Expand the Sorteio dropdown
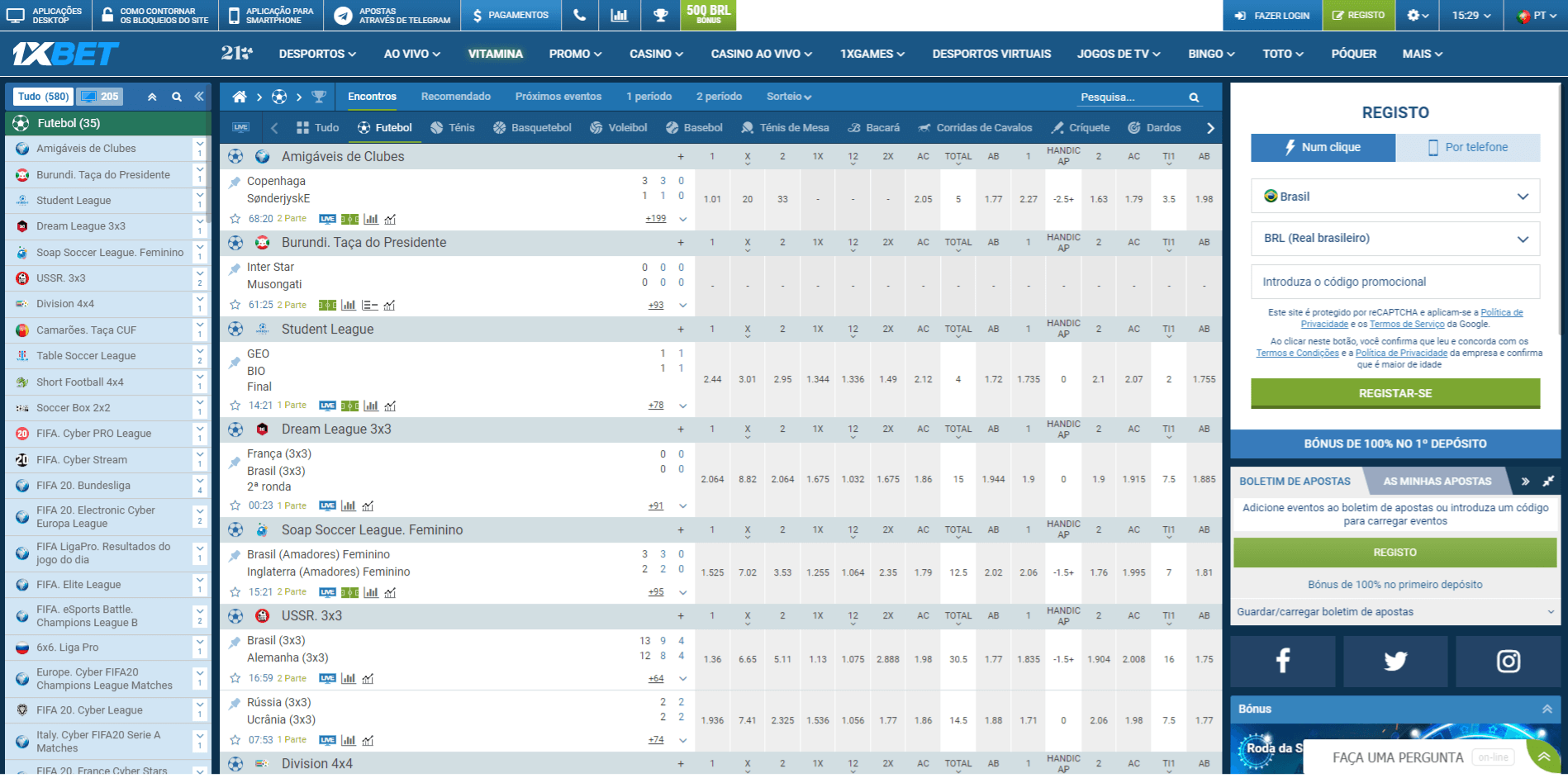The width and height of the screenshot is (1568, 778). (788, 97)
